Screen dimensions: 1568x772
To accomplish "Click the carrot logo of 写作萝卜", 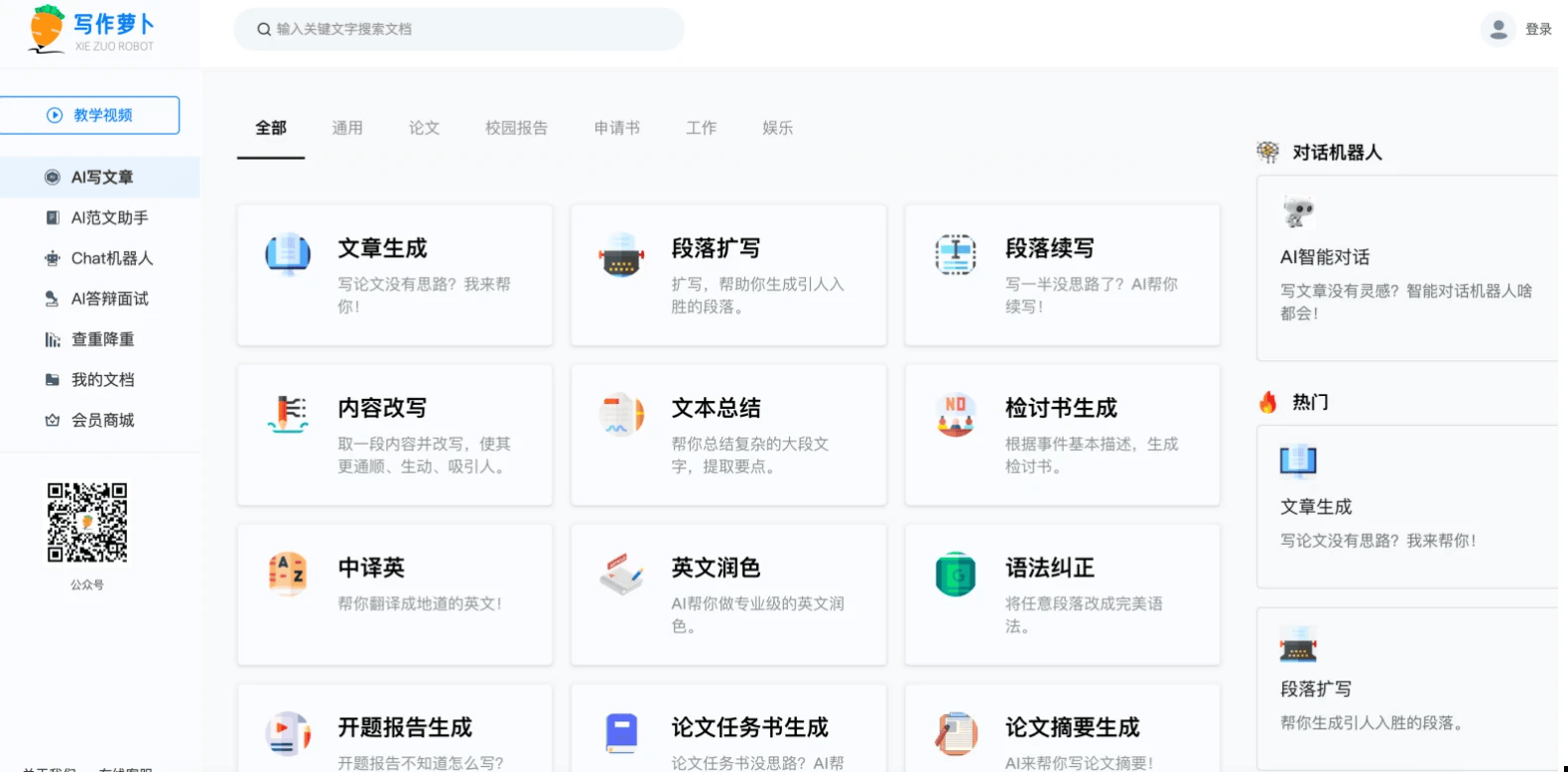I will [x=47, y=29].
